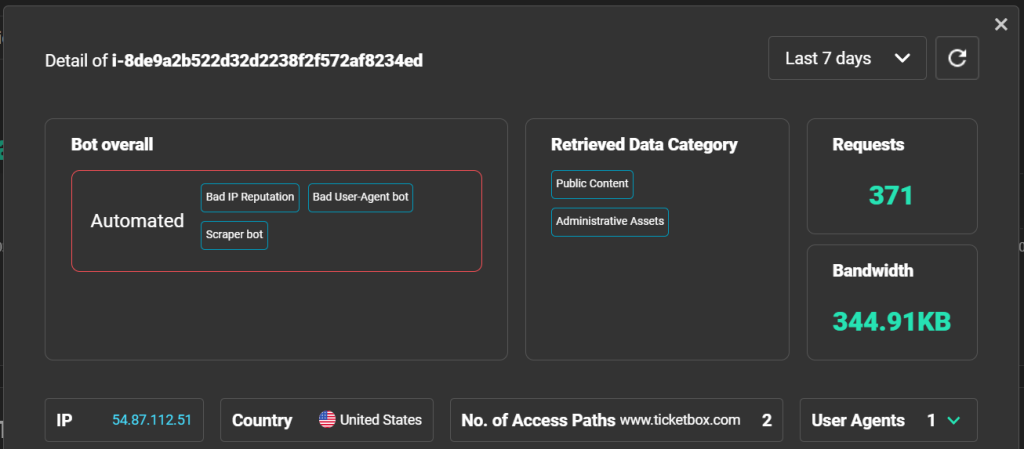Open the IP address 54.87.112.51 link

tap(150, 421)
